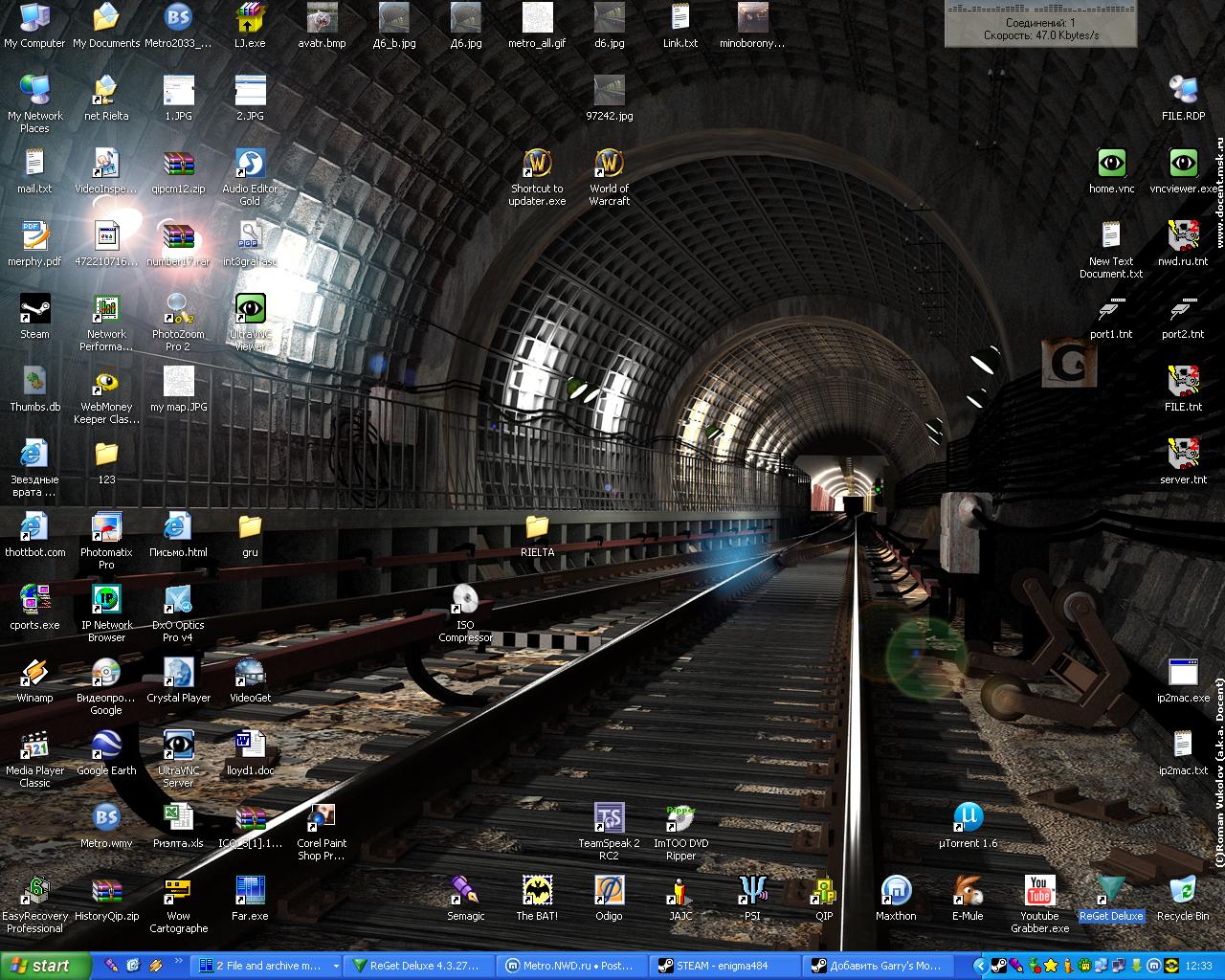Click the Start button
Screen dimensions: 1225x980
click(46, 967)
